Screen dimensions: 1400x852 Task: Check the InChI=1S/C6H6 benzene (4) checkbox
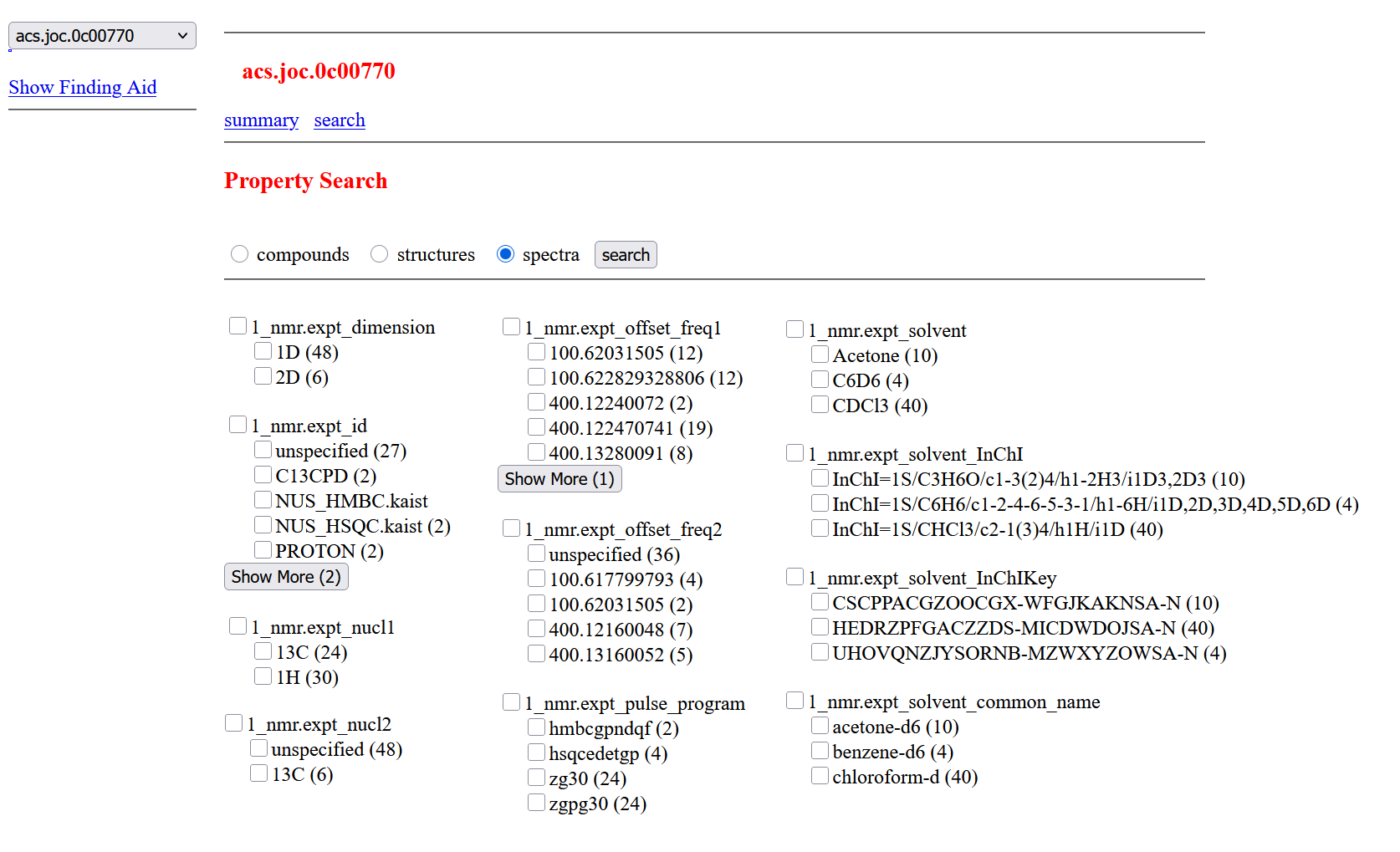[x=820, y=503]
